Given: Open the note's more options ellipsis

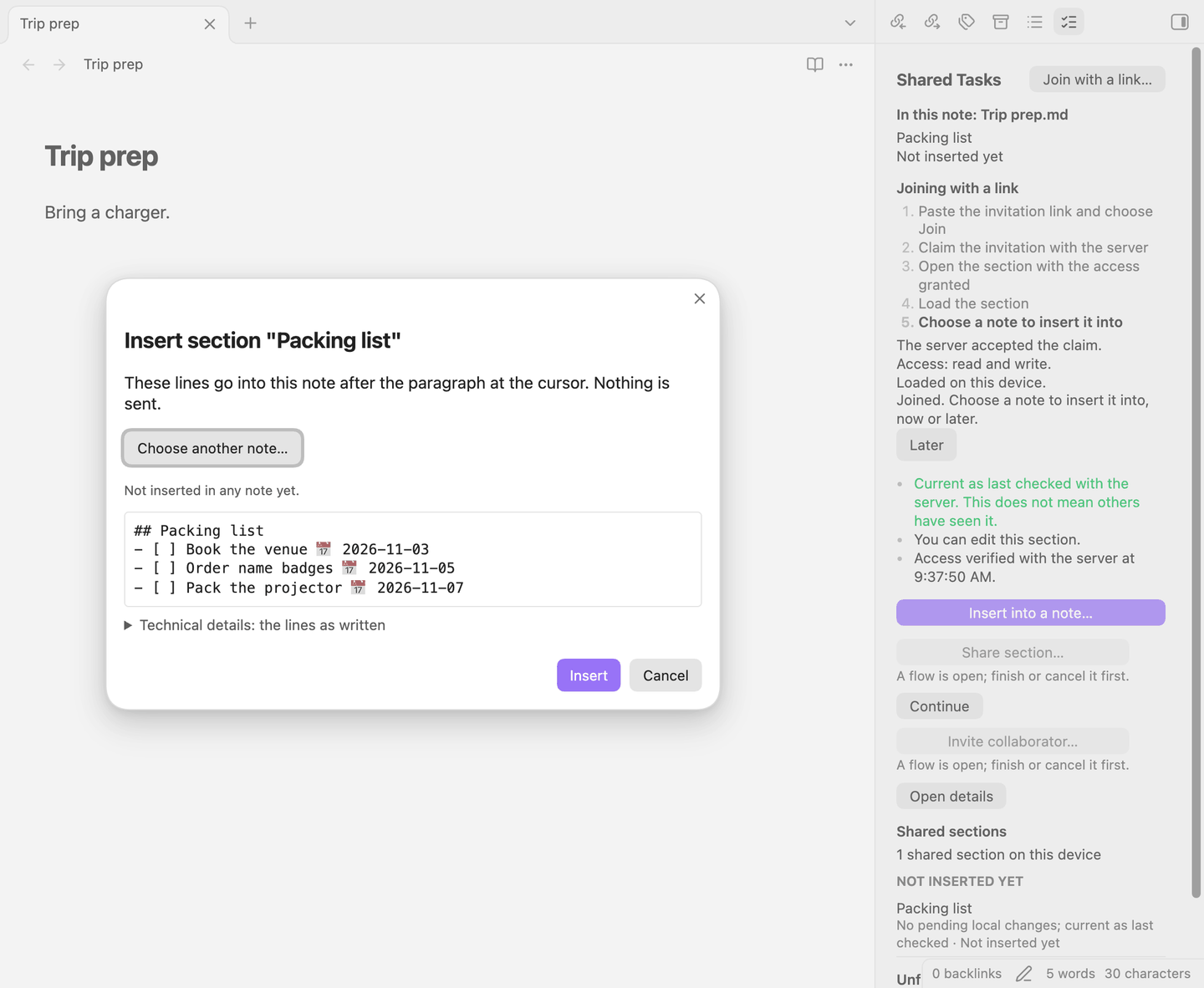Looking at the screenshot, I should tap(846, 64).
